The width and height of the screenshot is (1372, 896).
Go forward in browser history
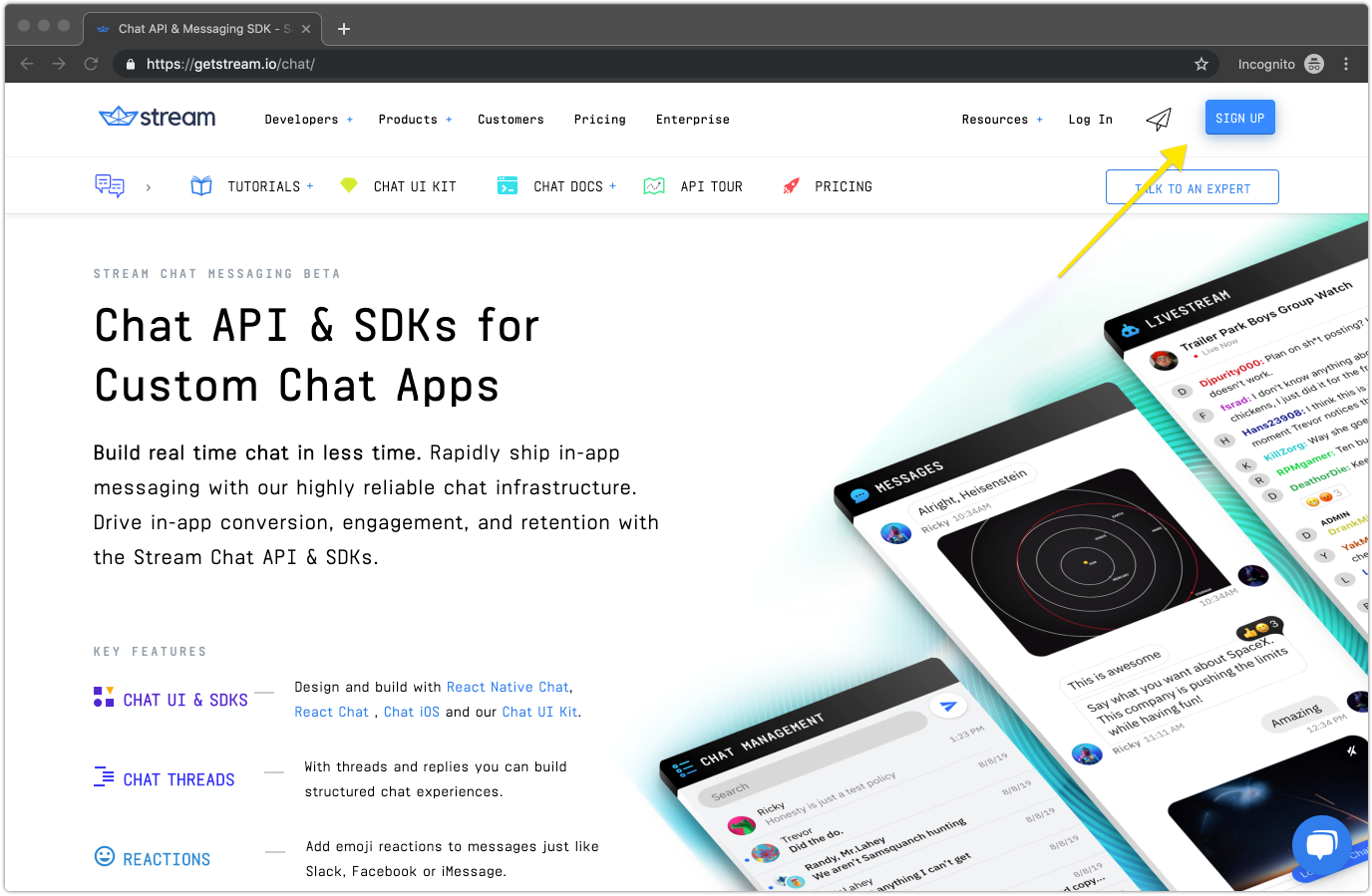(59, 64)
